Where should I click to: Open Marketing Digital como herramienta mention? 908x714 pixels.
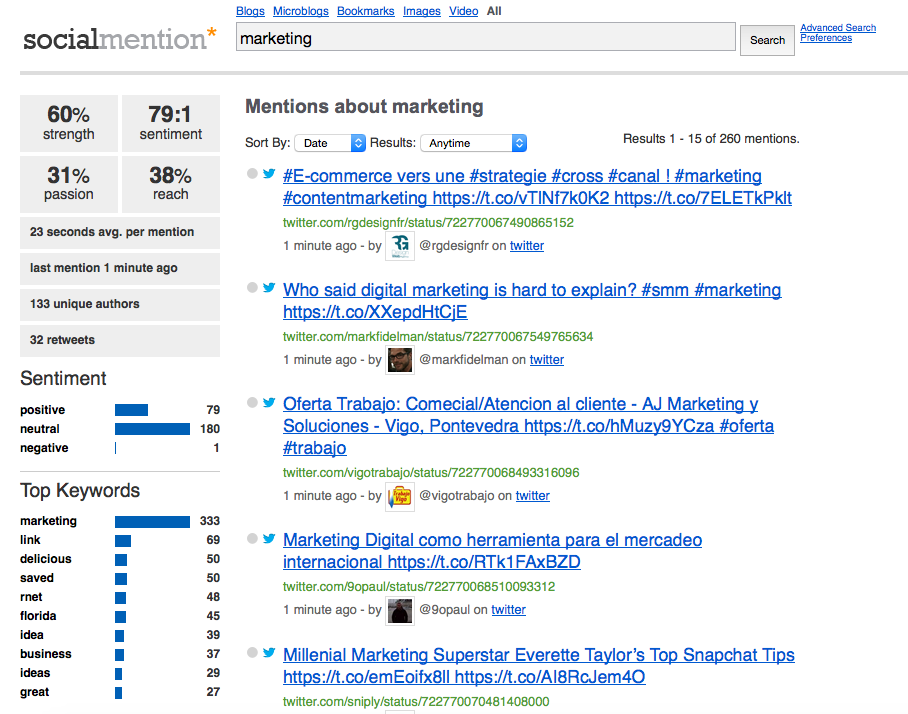[x=492, y=551]
